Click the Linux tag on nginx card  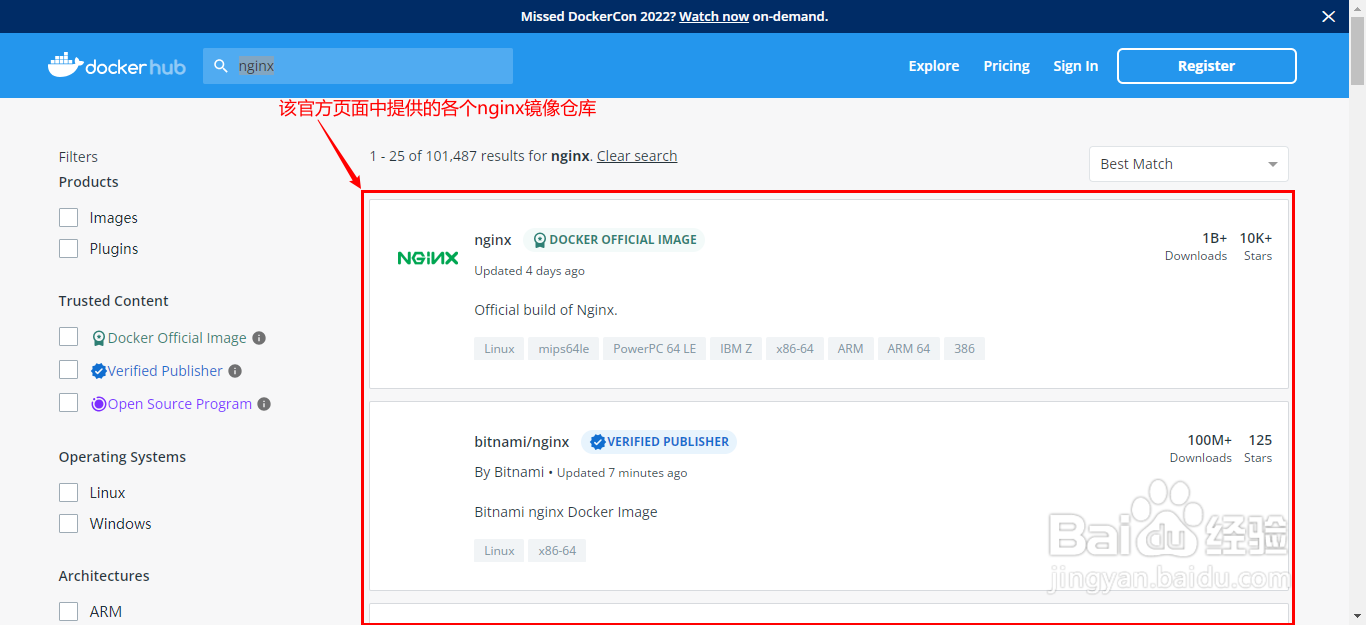pos(499,349)
